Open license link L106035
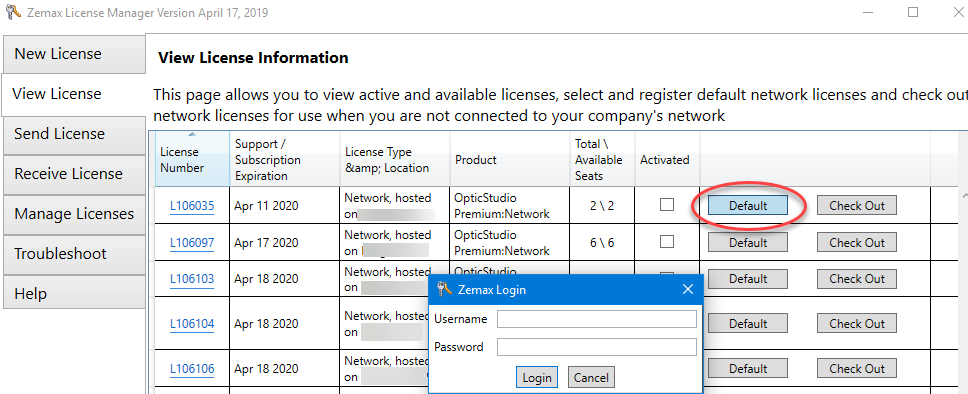The width and height of the screenshot is (968, 394). (x=192, y=206)
